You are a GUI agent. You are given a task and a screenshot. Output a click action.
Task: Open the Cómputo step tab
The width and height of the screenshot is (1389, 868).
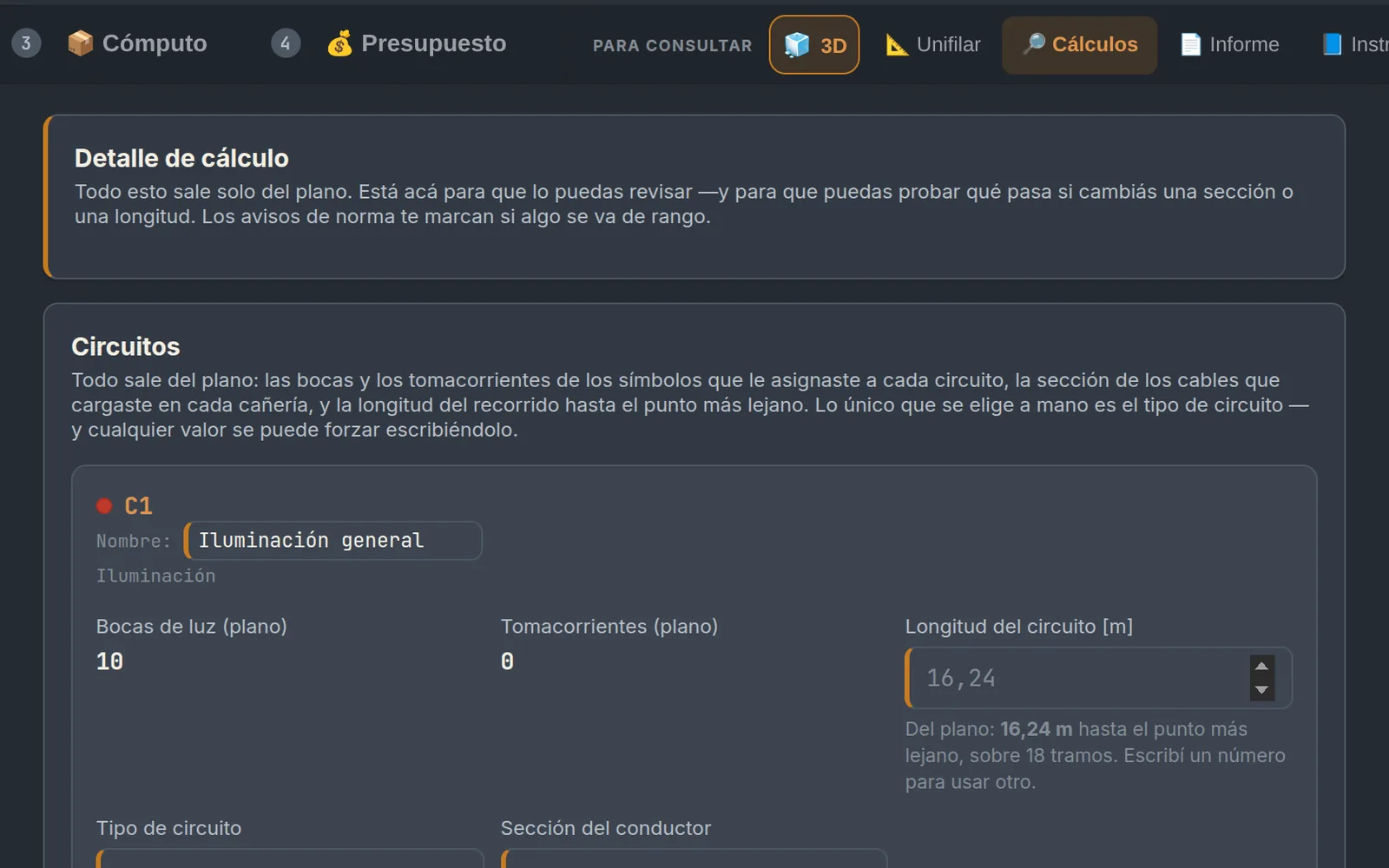(137, 43)
